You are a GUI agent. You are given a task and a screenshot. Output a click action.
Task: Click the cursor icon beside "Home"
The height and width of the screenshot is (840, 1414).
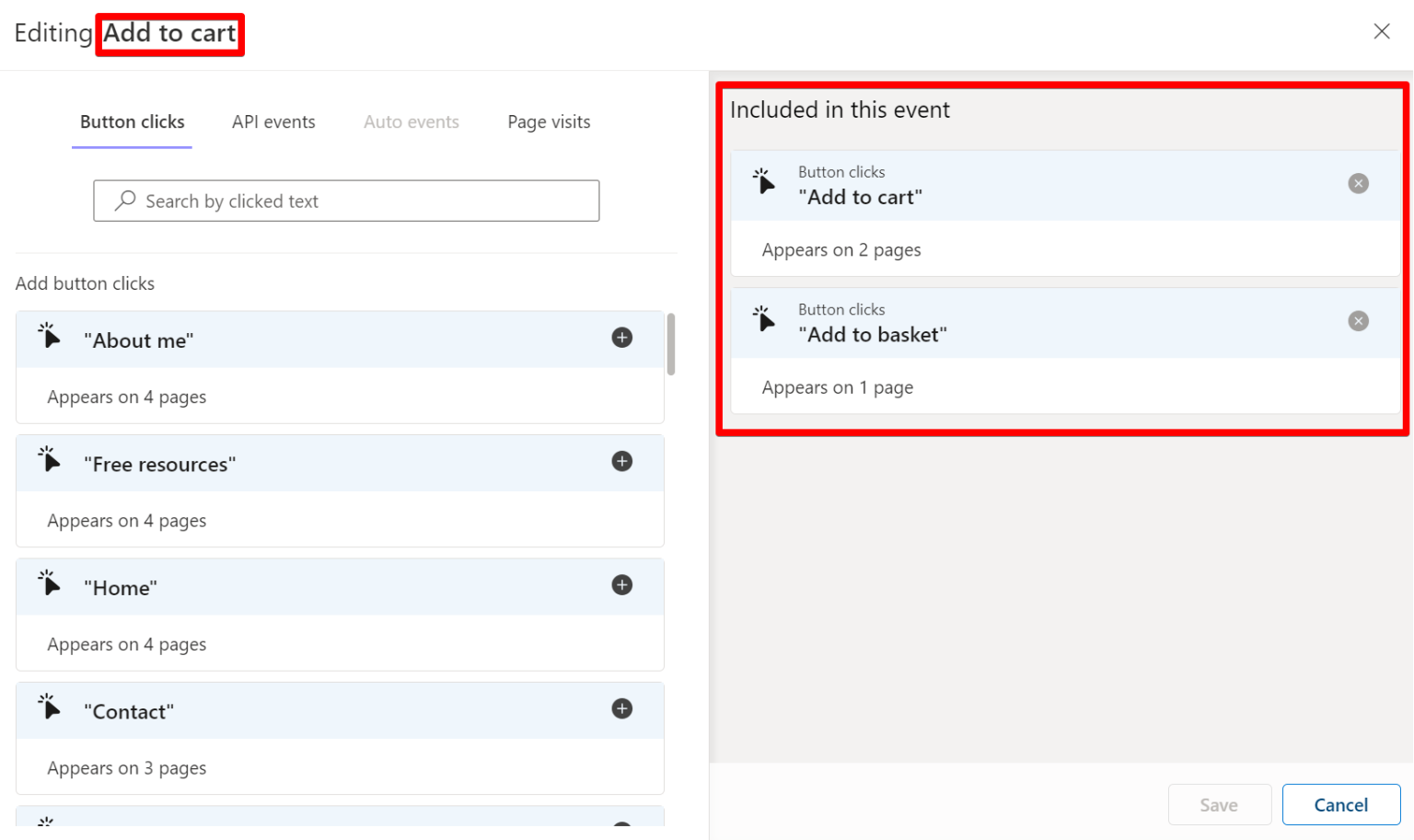click(49, 582)
